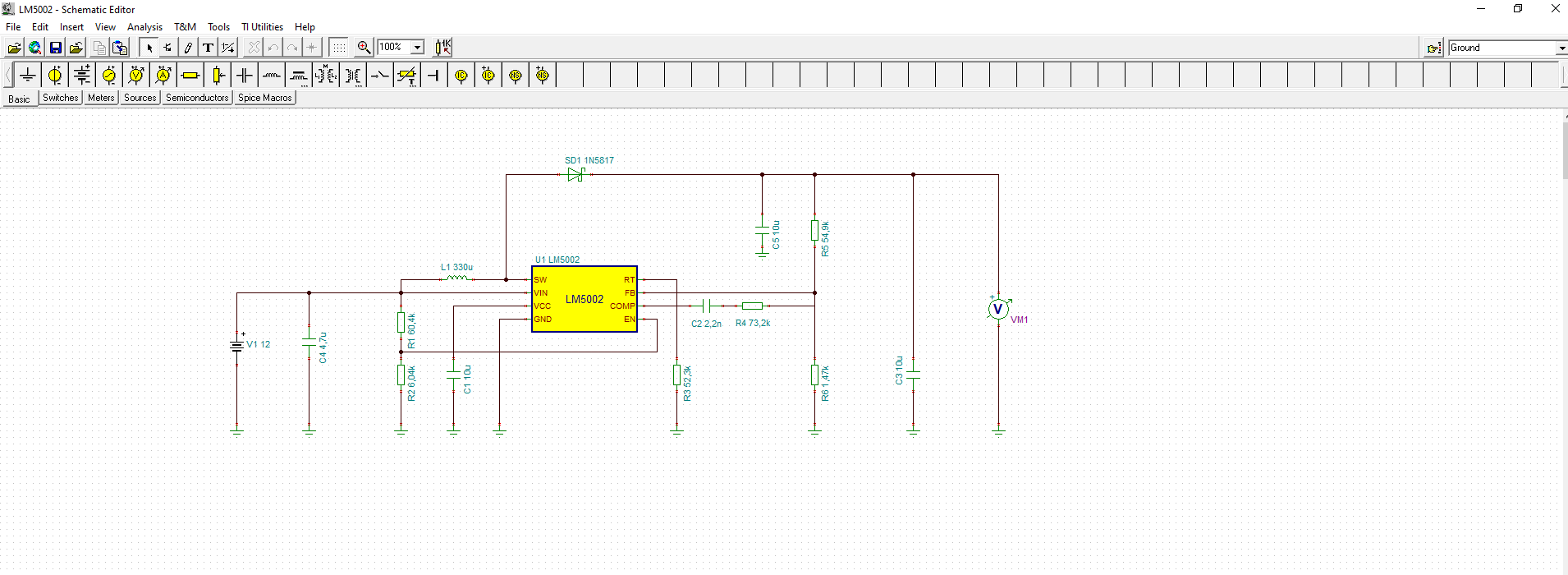Open the 100% zoom dropdown

point(417,48)
